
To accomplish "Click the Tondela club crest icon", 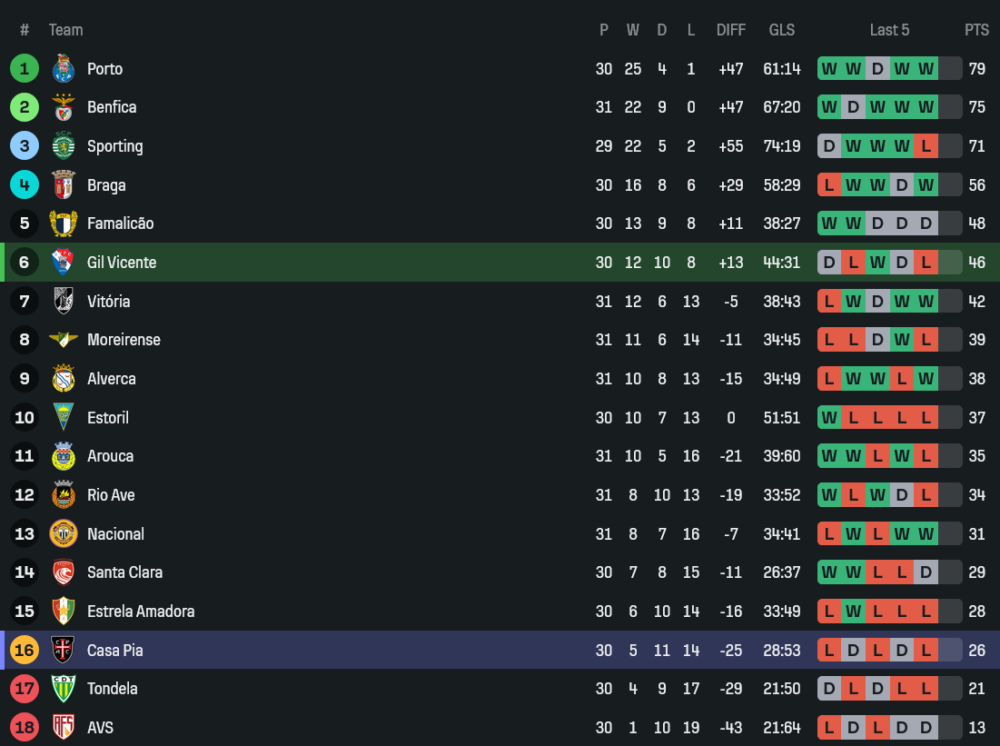I will [x=63, y=688].
